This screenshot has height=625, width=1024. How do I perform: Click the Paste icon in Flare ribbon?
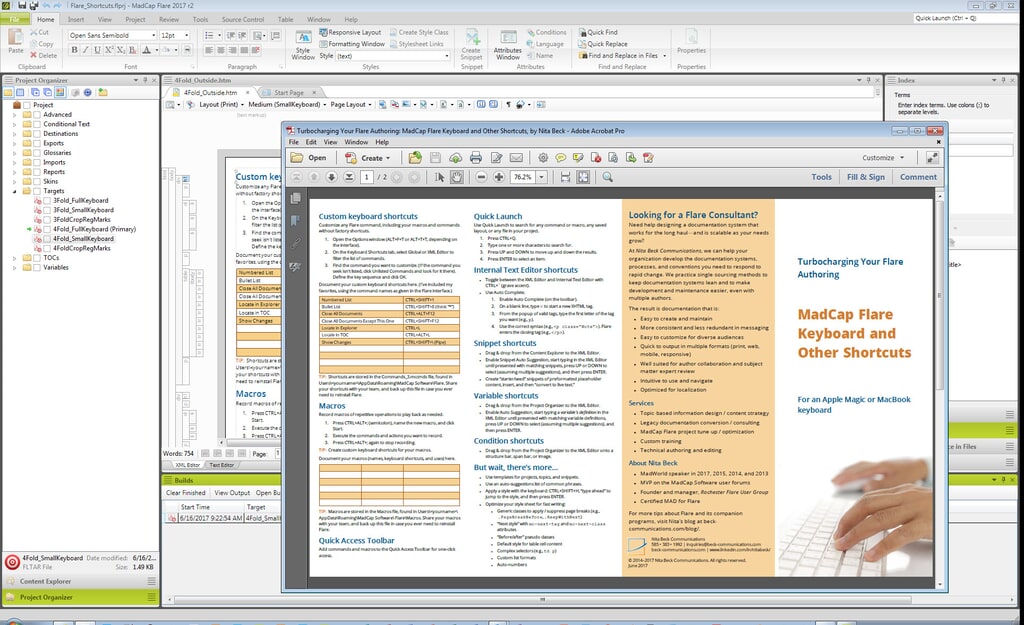click(x=15, y=42)
